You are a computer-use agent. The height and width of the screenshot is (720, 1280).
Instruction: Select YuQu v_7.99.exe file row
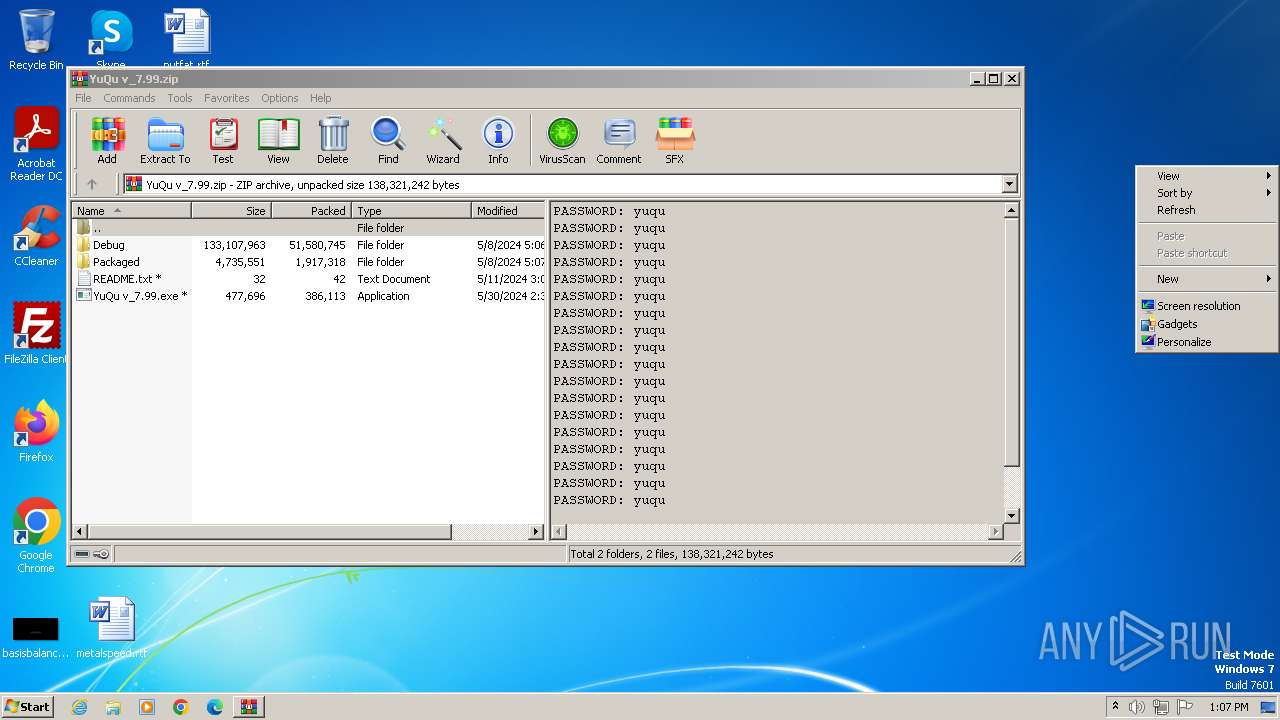(x=309, y=296)
